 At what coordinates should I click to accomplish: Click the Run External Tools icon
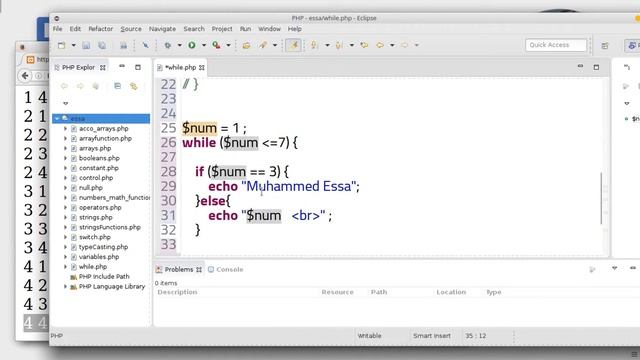point(216,45)
